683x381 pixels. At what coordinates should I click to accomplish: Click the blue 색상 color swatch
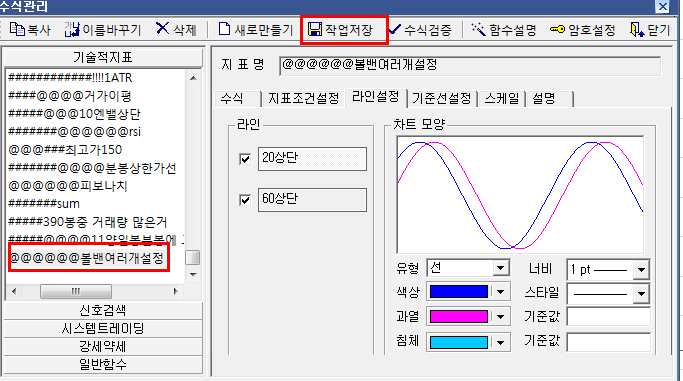coord(459,292)
